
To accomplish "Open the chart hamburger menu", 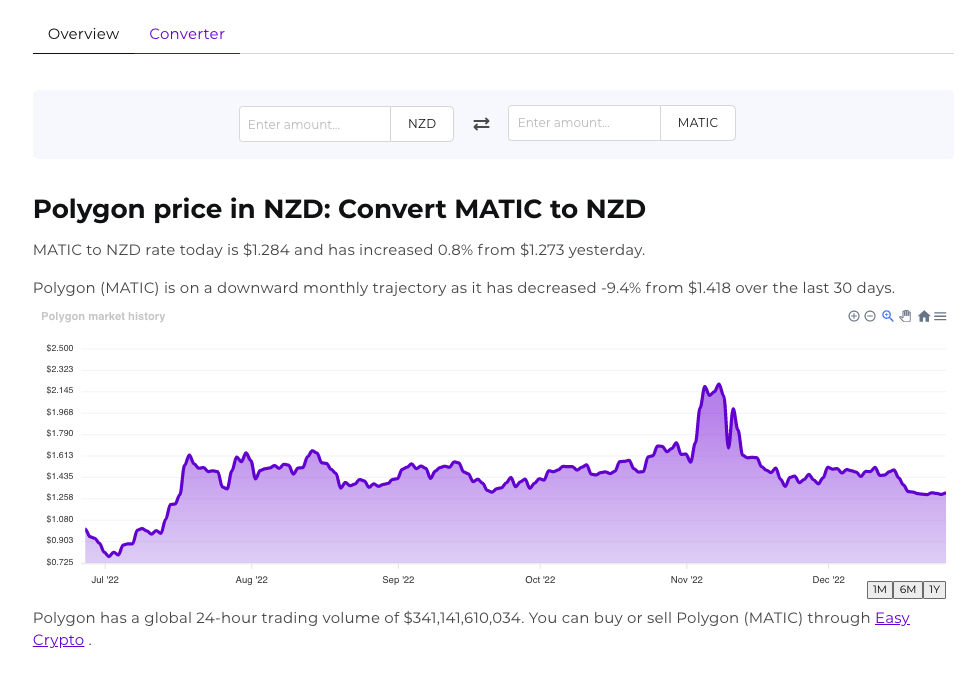I will 940,316.
